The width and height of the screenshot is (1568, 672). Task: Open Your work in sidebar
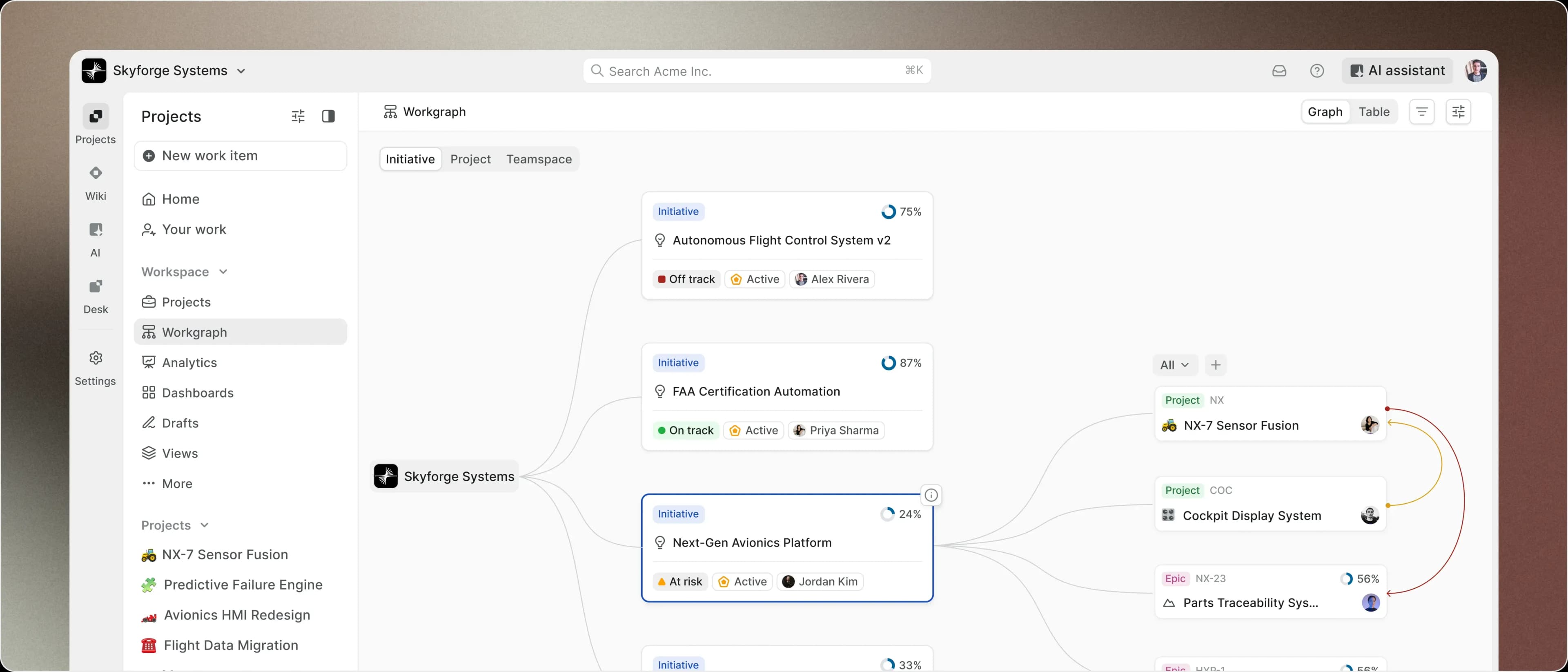click(x=241, y=230)
